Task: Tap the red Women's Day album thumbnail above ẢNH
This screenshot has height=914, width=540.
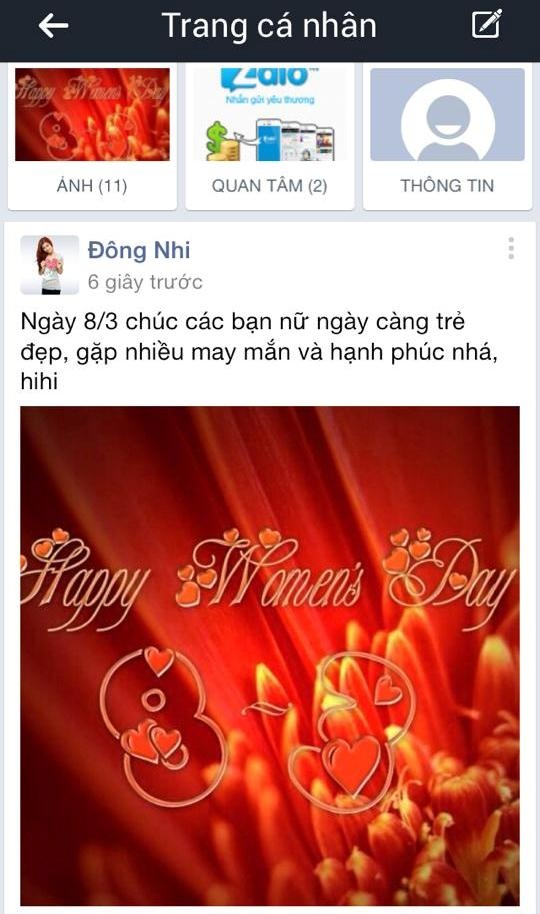Action: coord(92,114)
